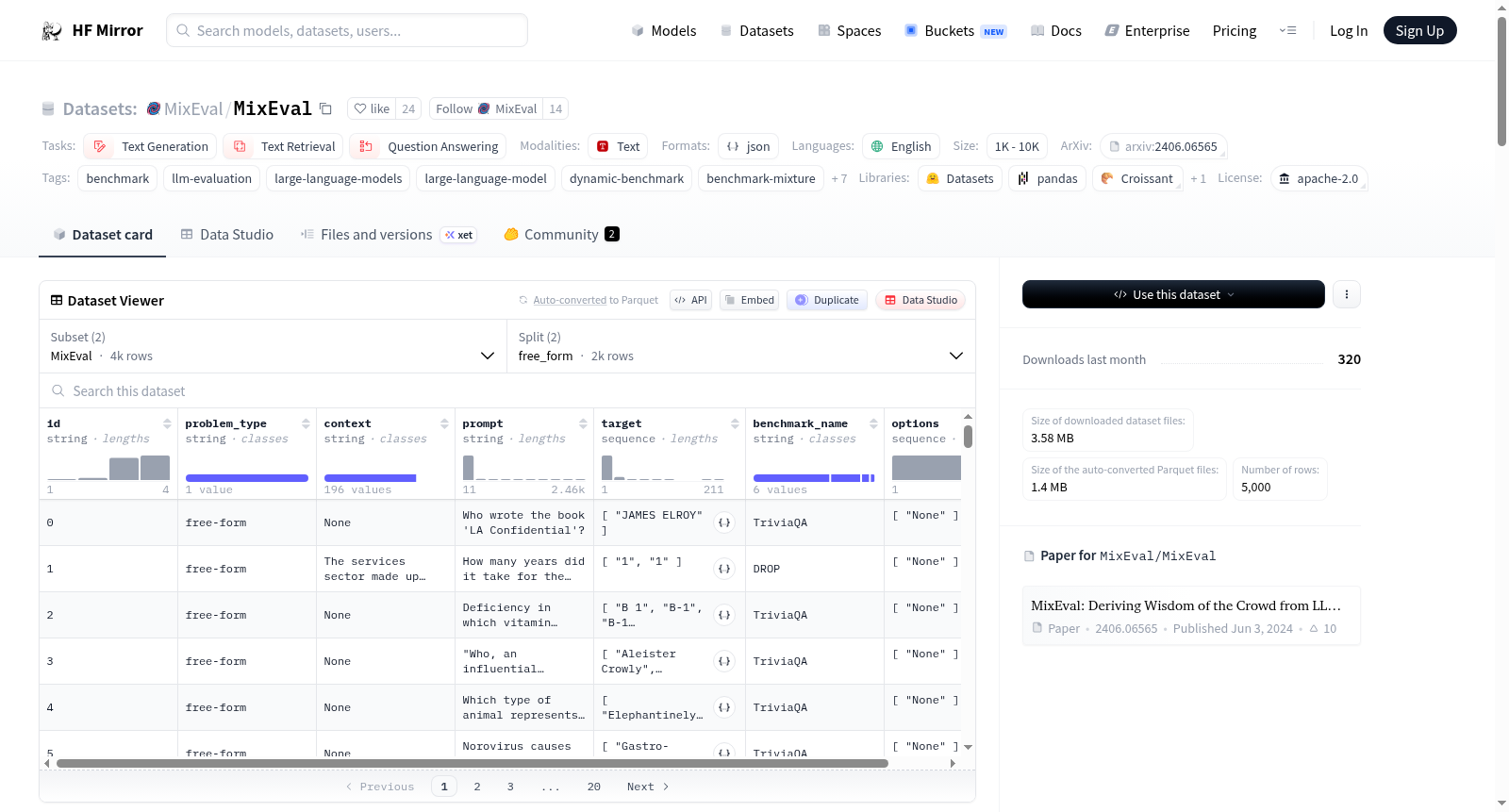Go to Models in top navigation
The height and width of the screenshot is (812, 1509).
pos(664,30)
